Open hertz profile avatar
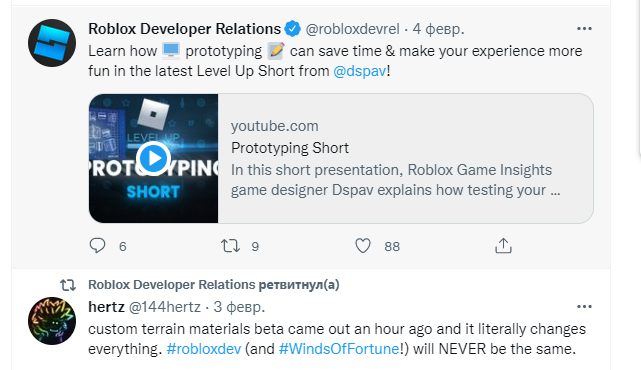 click(52, 321)
